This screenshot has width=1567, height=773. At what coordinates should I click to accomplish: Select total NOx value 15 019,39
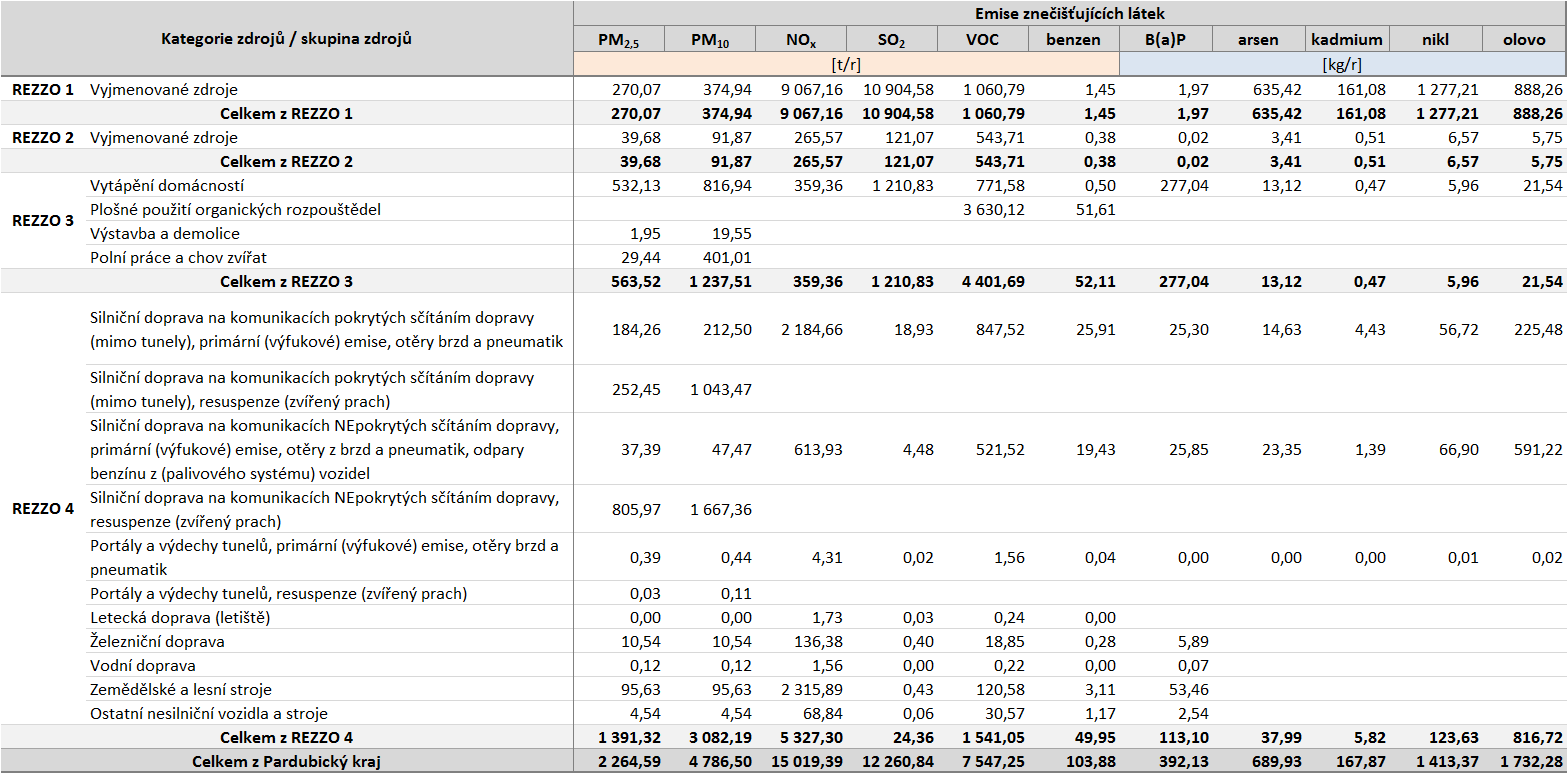coord(808,761)
